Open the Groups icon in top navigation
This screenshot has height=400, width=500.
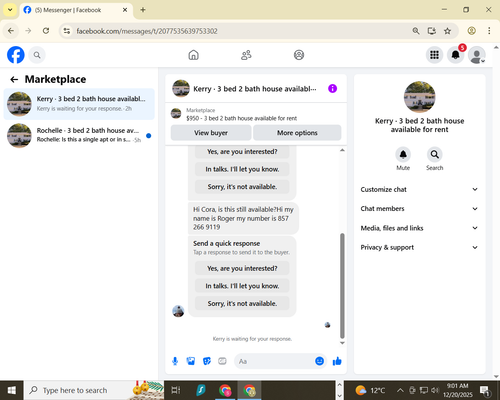299,55
